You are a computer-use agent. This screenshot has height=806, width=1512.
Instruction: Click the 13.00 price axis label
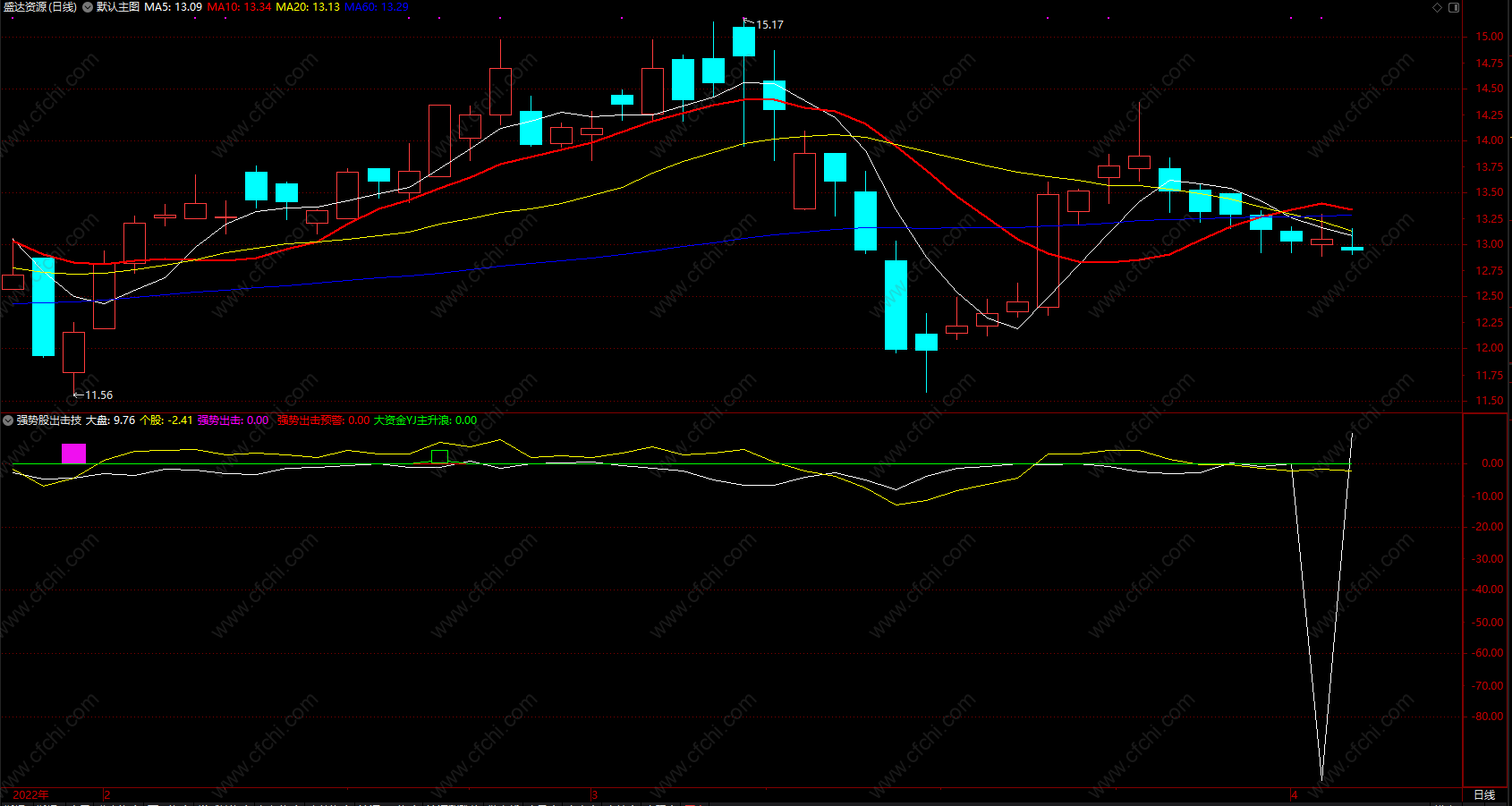coord(1490,244)
